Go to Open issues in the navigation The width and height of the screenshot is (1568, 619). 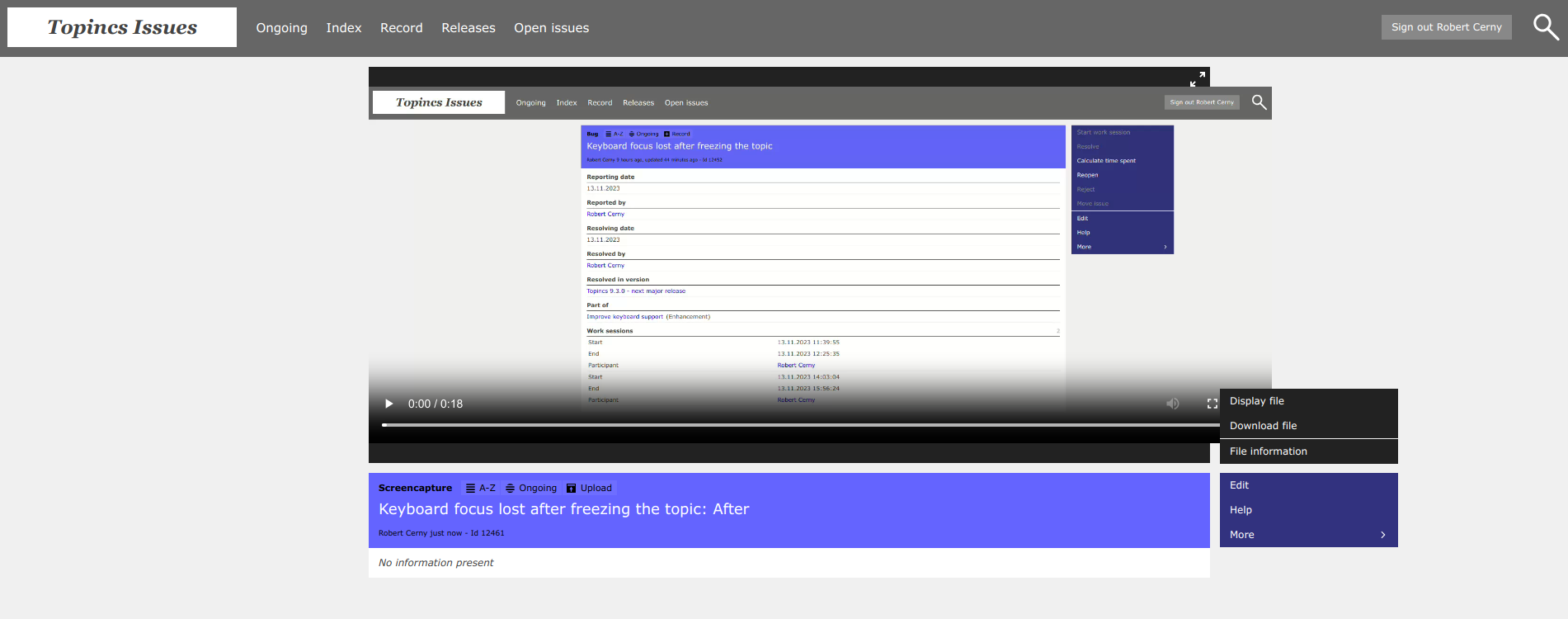(x=551, y=28)
